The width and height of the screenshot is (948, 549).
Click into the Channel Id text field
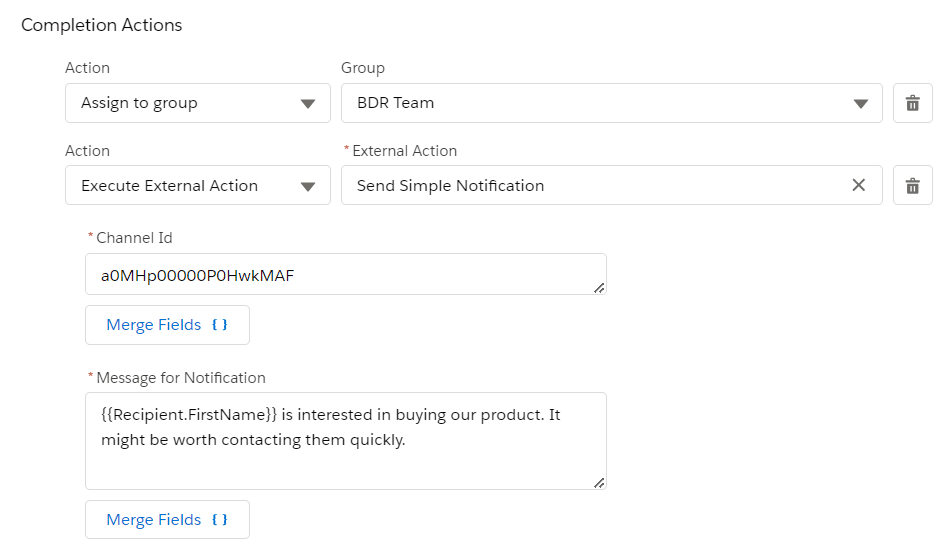tap(346, 274)
